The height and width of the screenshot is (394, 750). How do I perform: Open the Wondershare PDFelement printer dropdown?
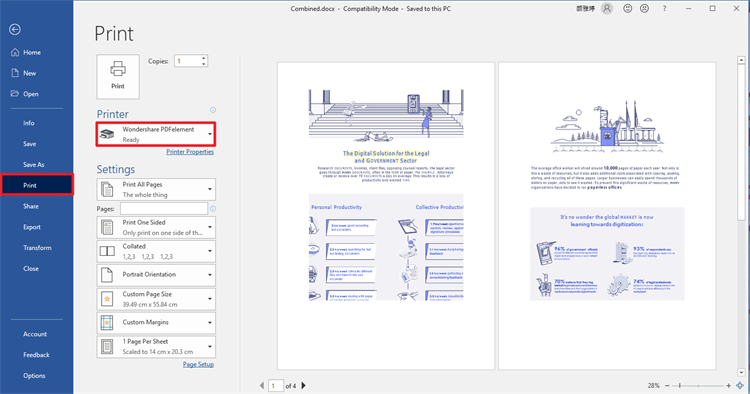tap(156, 134)
